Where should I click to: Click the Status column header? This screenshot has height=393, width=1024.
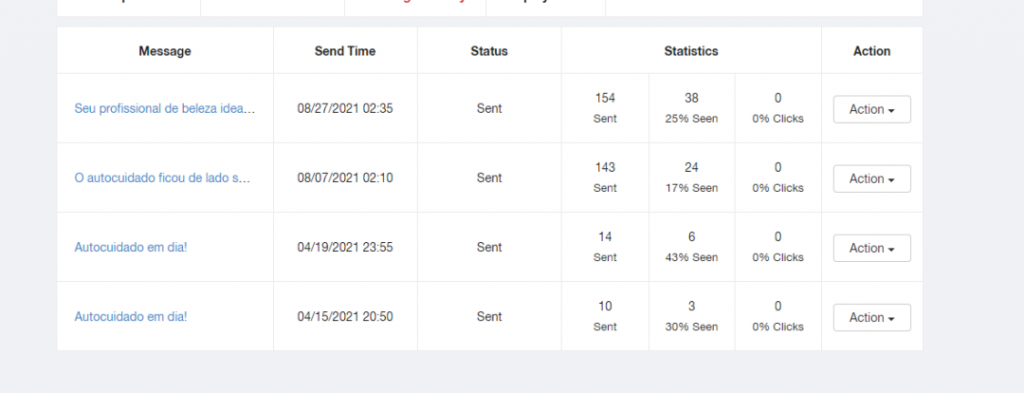point(489,51)
